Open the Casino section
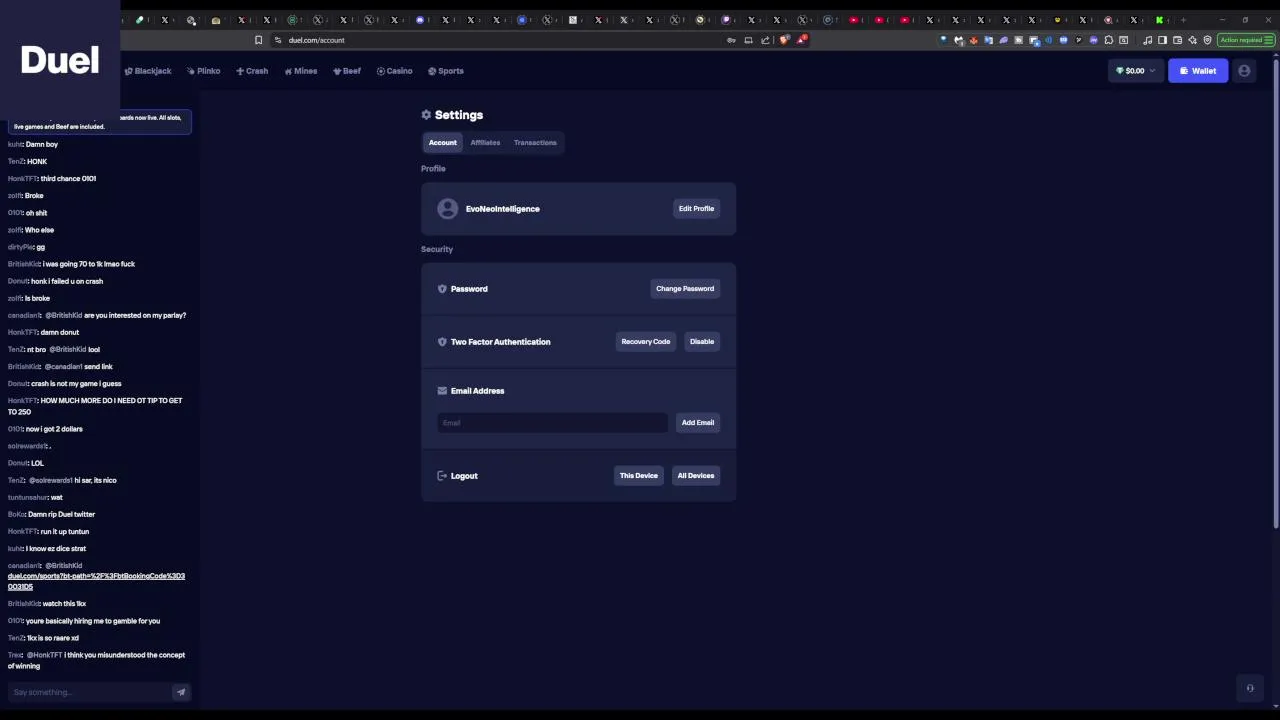This screenshot has width=1280, height=720. point(394,71)
